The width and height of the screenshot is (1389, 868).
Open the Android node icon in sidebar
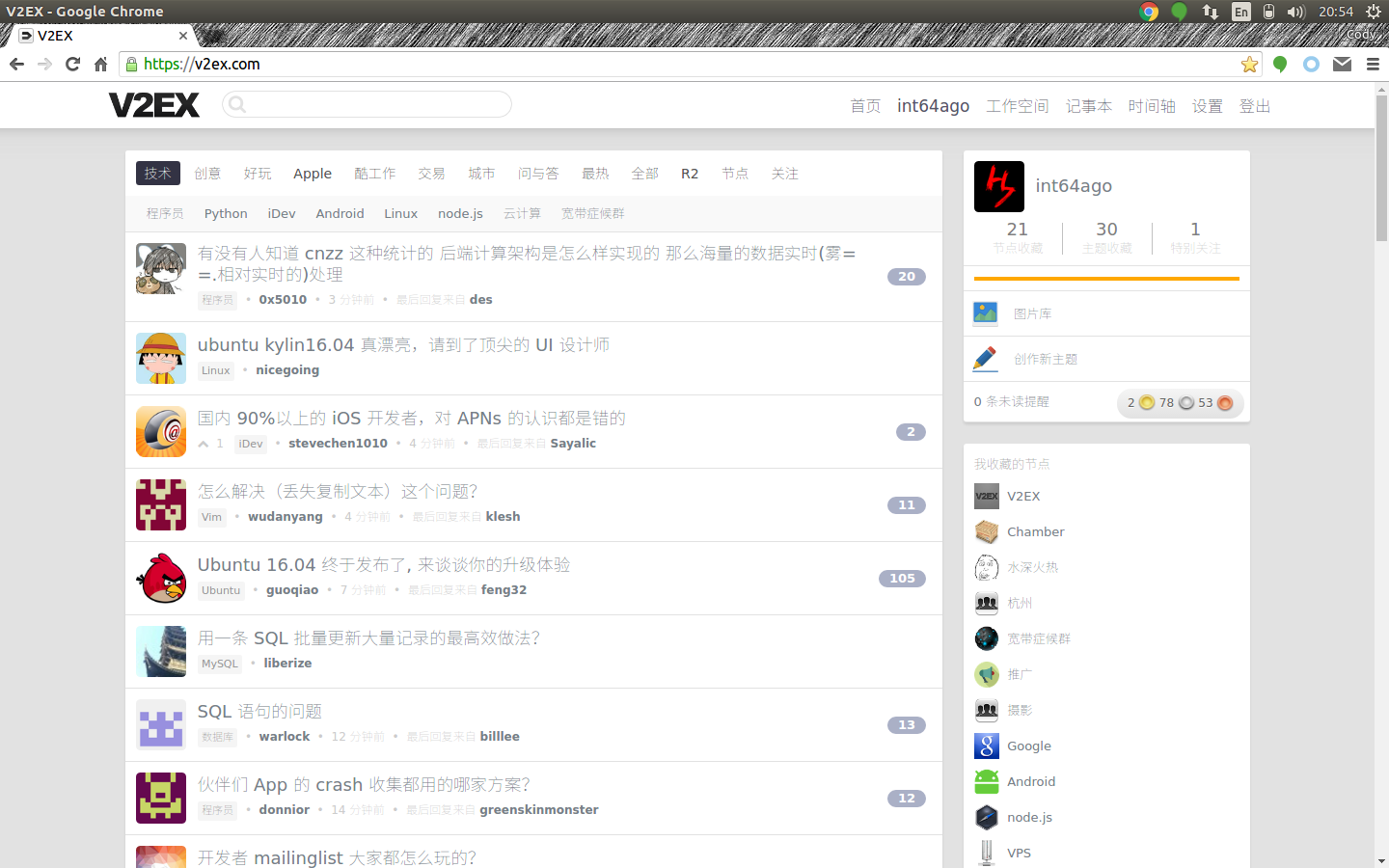click(986, 781)
